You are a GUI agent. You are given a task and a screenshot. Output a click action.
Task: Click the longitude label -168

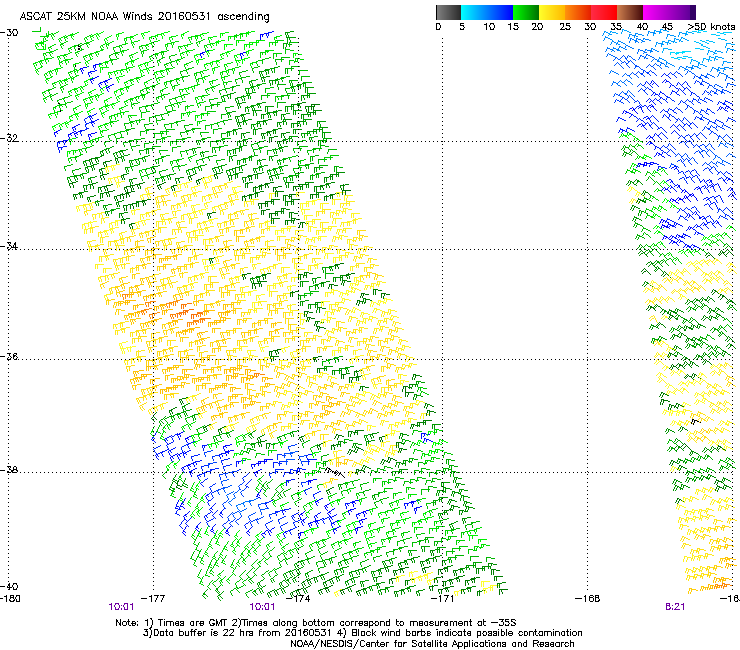point(588,599)
